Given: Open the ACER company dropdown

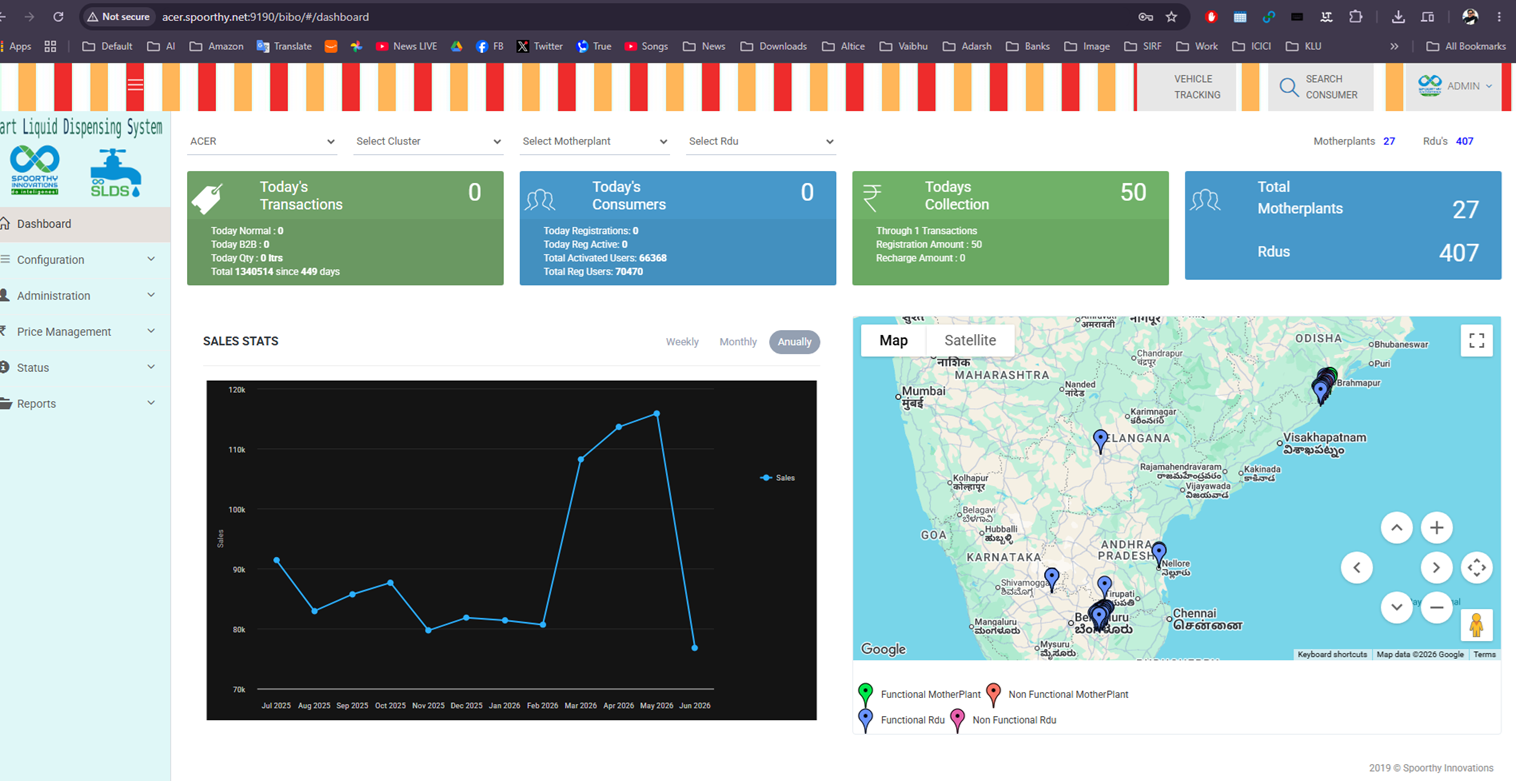Looking at the screenshot, I should tap(262, 142).
